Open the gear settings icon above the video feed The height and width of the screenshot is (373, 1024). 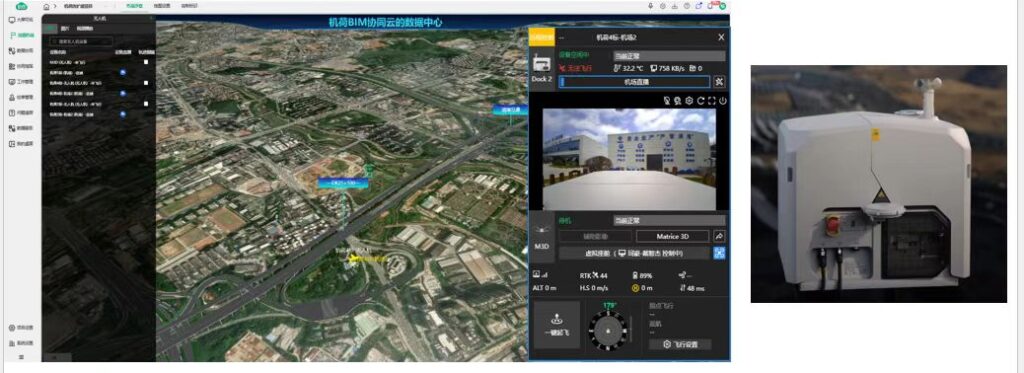pyautogui.click(x=689, y=101)
